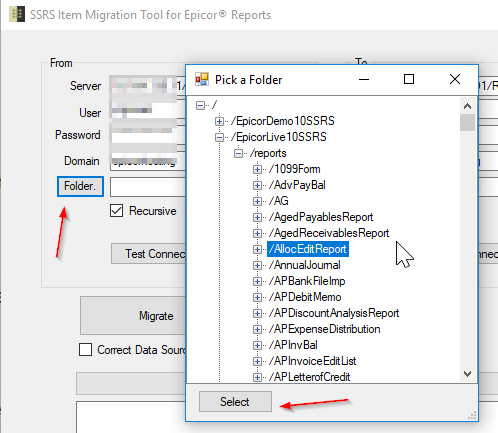The image size is (498, 433).
Task: Collapse the root / tree node
Action: point(200,105)
